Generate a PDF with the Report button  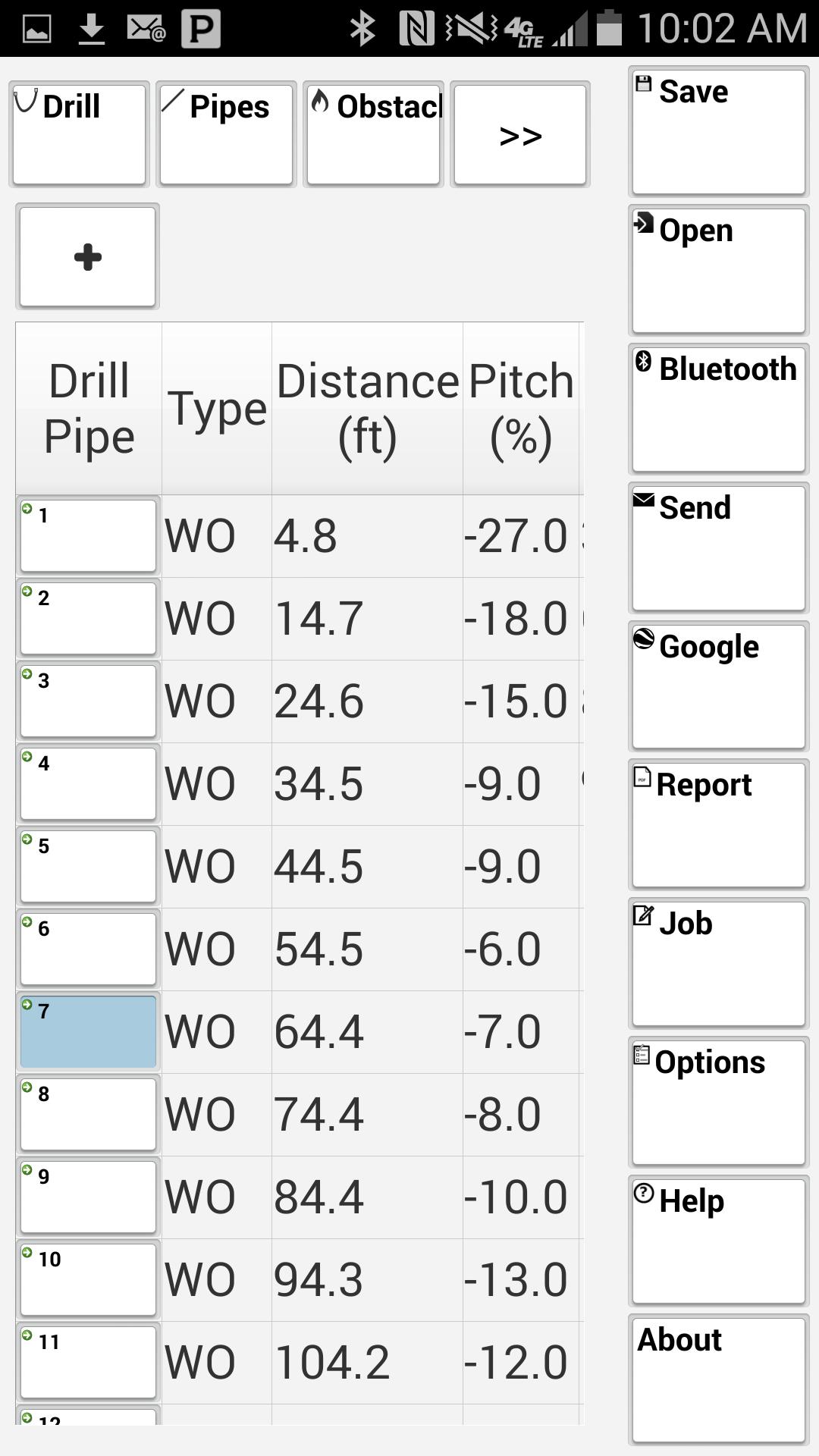click(718, 825)
